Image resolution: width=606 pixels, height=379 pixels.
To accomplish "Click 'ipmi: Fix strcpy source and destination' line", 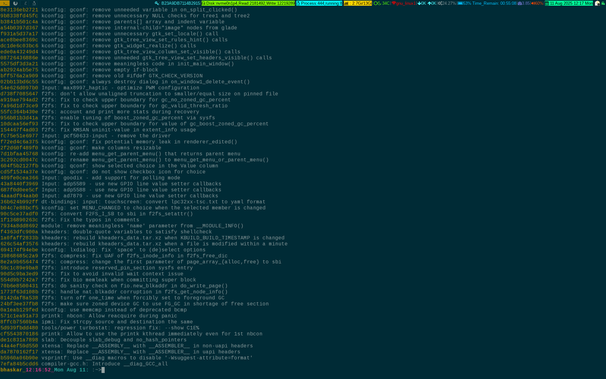I will [x=97, y=321].
